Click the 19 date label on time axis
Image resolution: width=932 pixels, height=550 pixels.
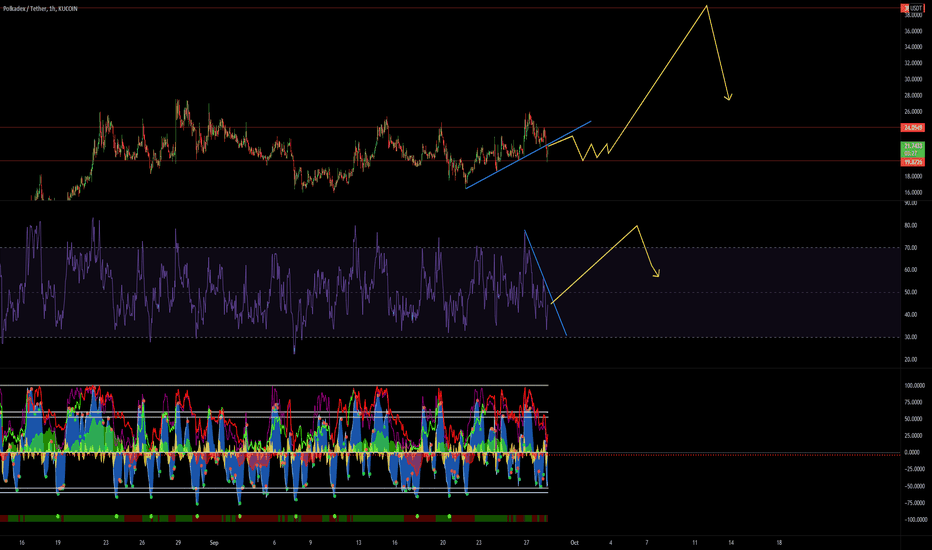tap(58, 542)
